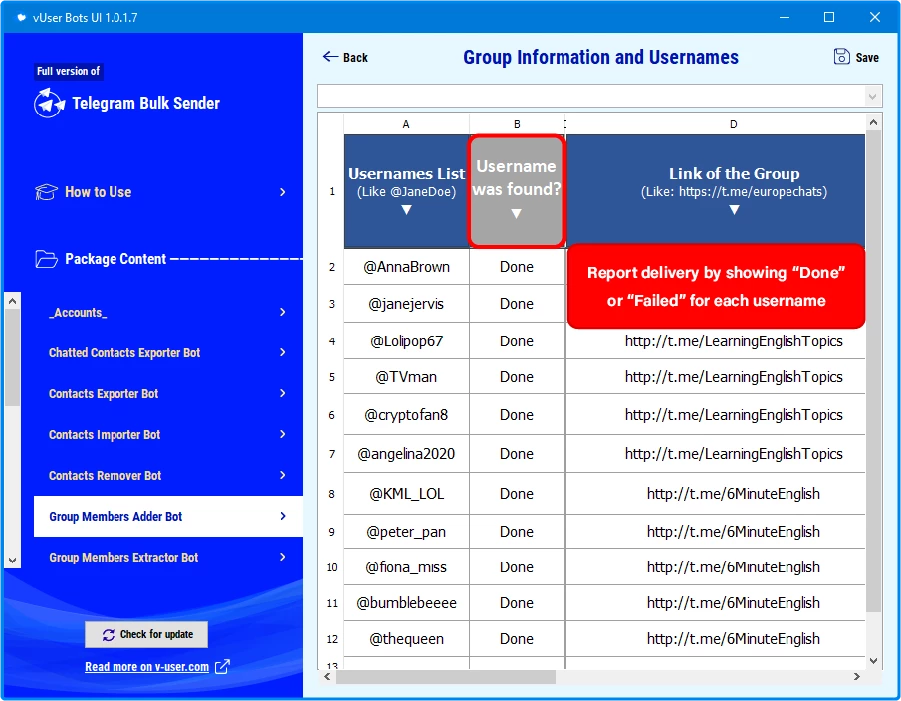Open Chatted Contacts Exporter Bot

point(168,352)
